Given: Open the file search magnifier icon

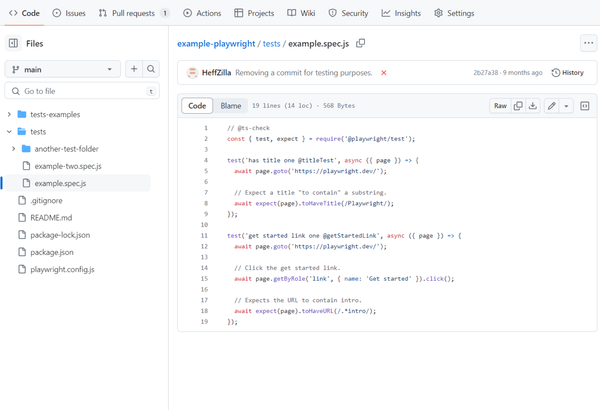Looking at the screenshot, I should 151,69.
